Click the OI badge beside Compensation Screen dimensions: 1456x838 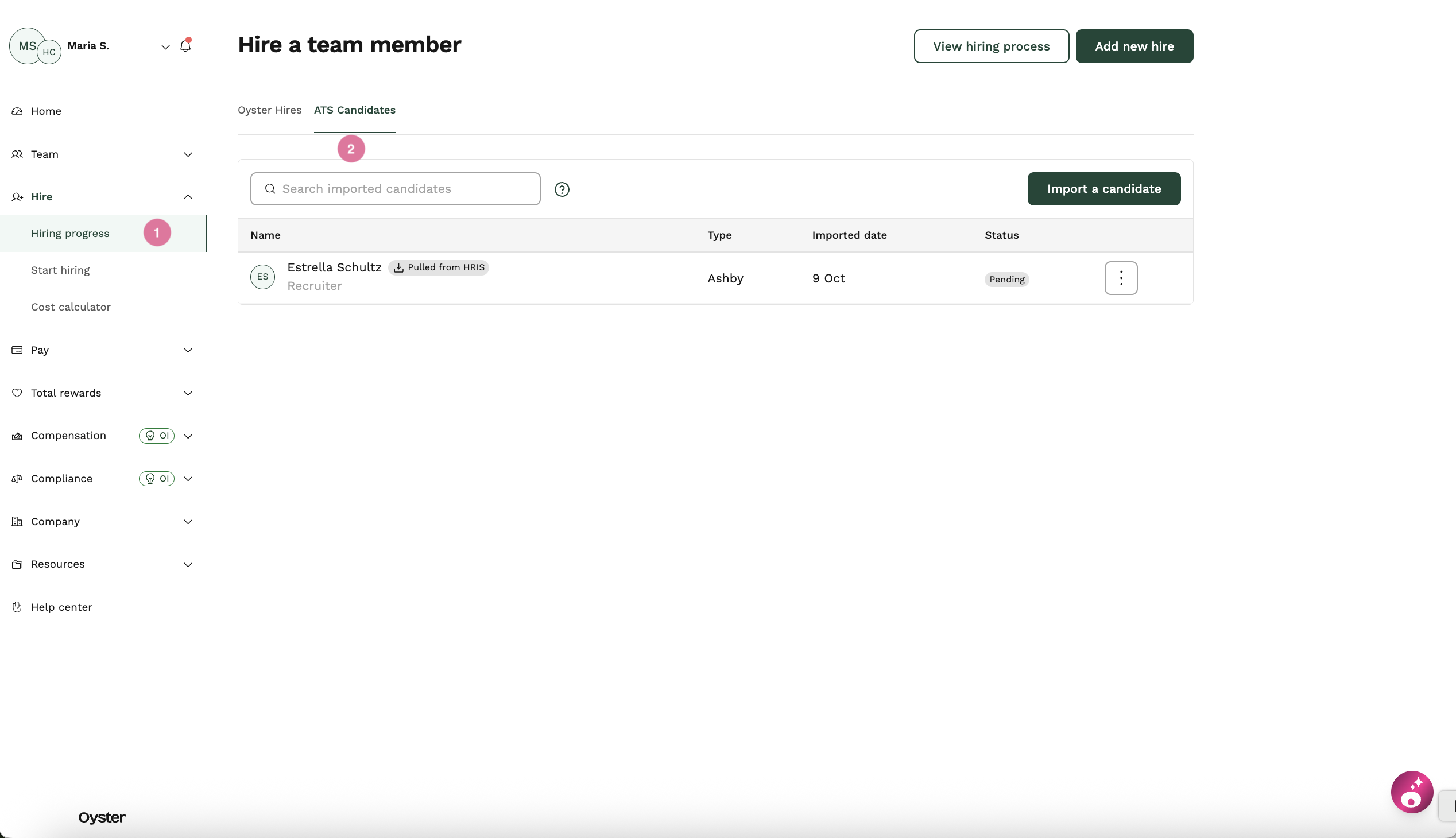(157, 436)
